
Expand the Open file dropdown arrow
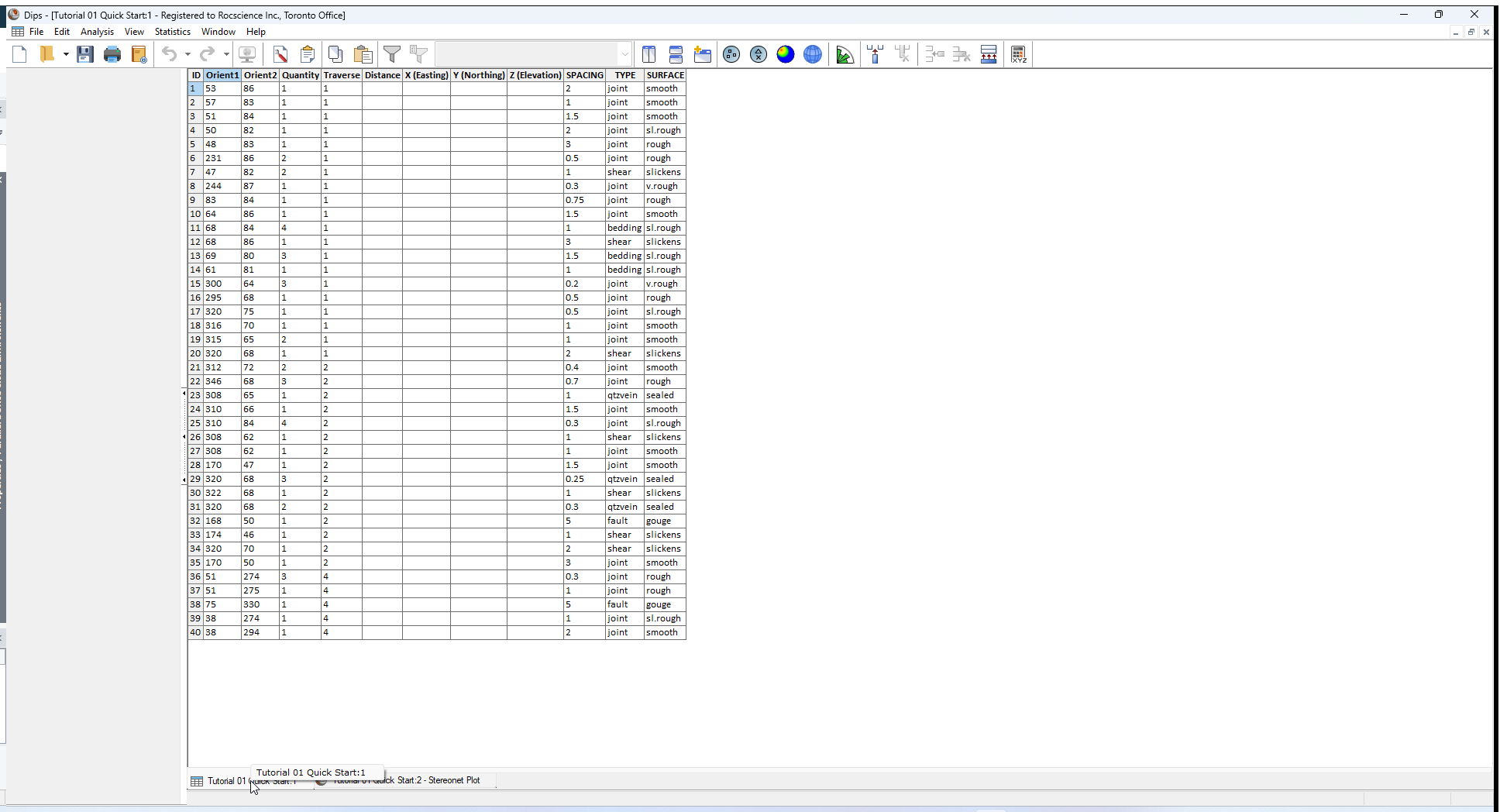point(65,53)
